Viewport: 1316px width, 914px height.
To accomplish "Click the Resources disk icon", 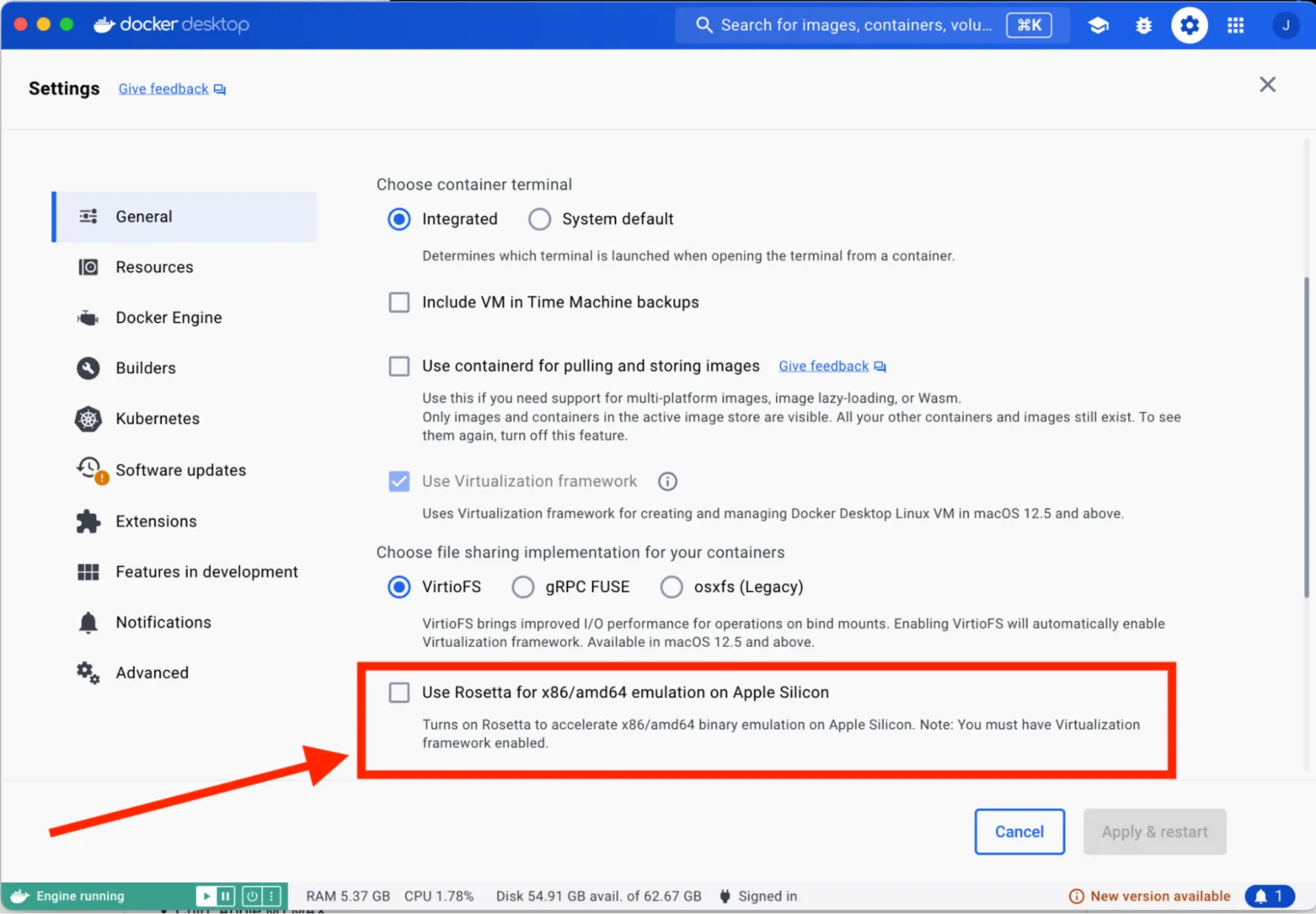I will 88,267.
